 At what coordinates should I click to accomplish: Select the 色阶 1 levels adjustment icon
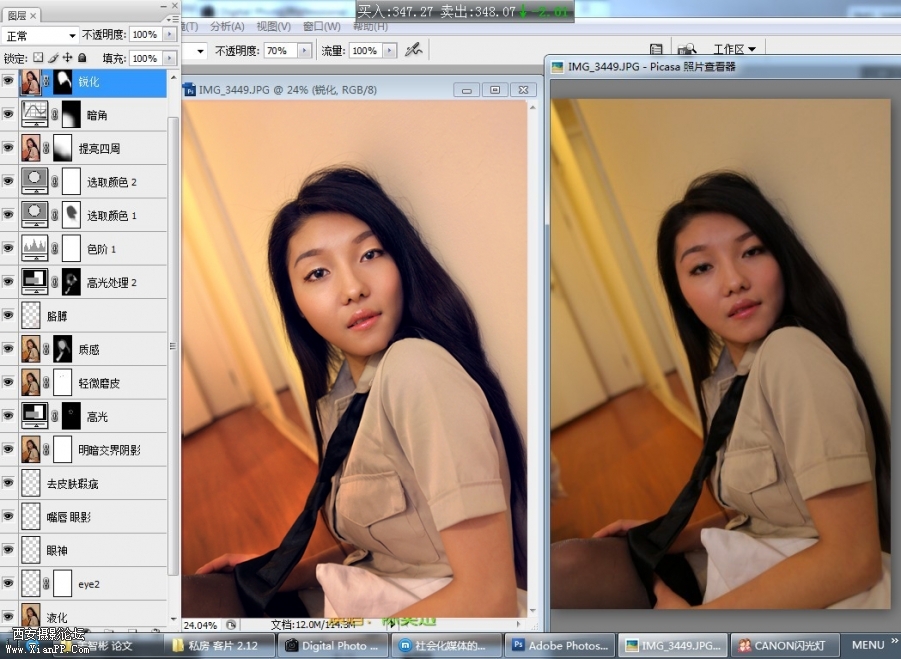(35, 249)
